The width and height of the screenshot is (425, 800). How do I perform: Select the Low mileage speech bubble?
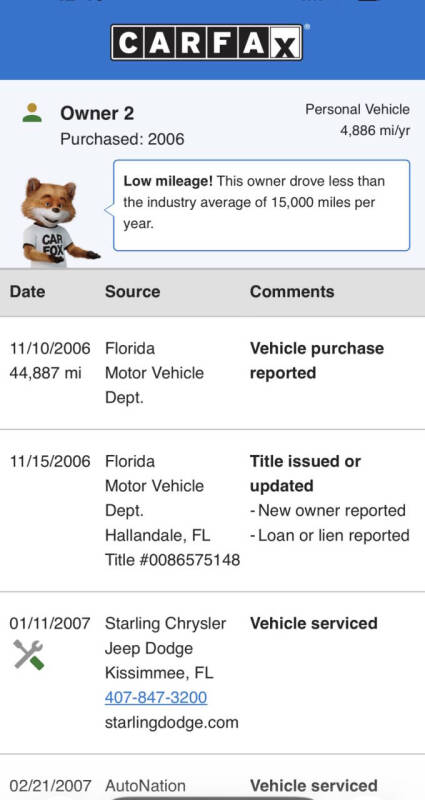(261, 205)
